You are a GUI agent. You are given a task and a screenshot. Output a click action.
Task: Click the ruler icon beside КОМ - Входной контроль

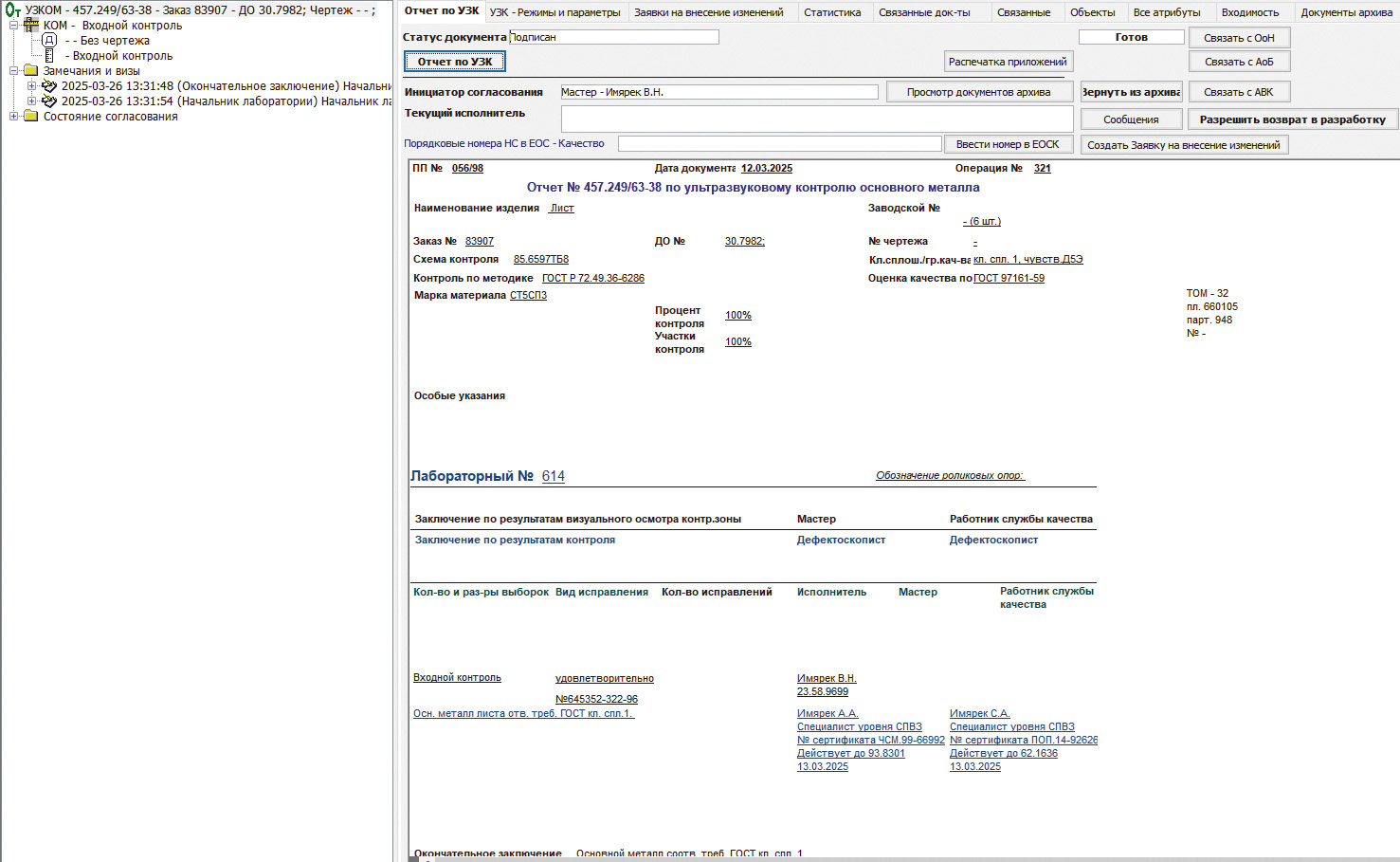(31, 26)
